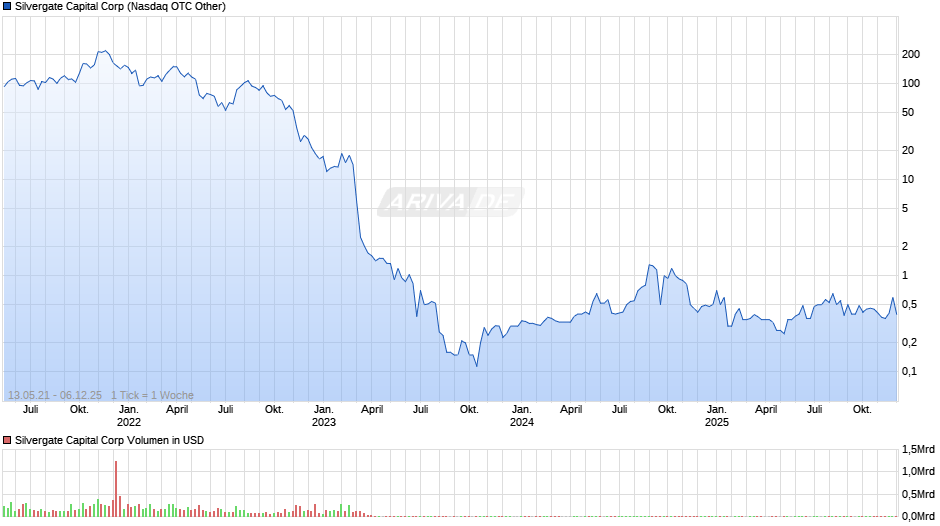Image resolution: width=940 pixels, height=526 pixels.
Task: Click the 'Jan.' label above 2023
Action: 324,410
